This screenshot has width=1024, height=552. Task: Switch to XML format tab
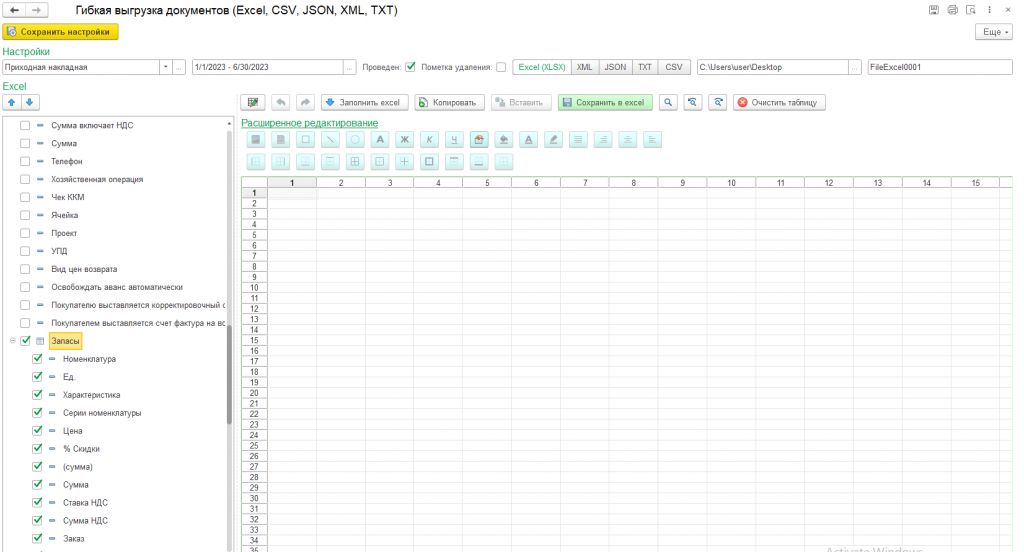[584, 67]
